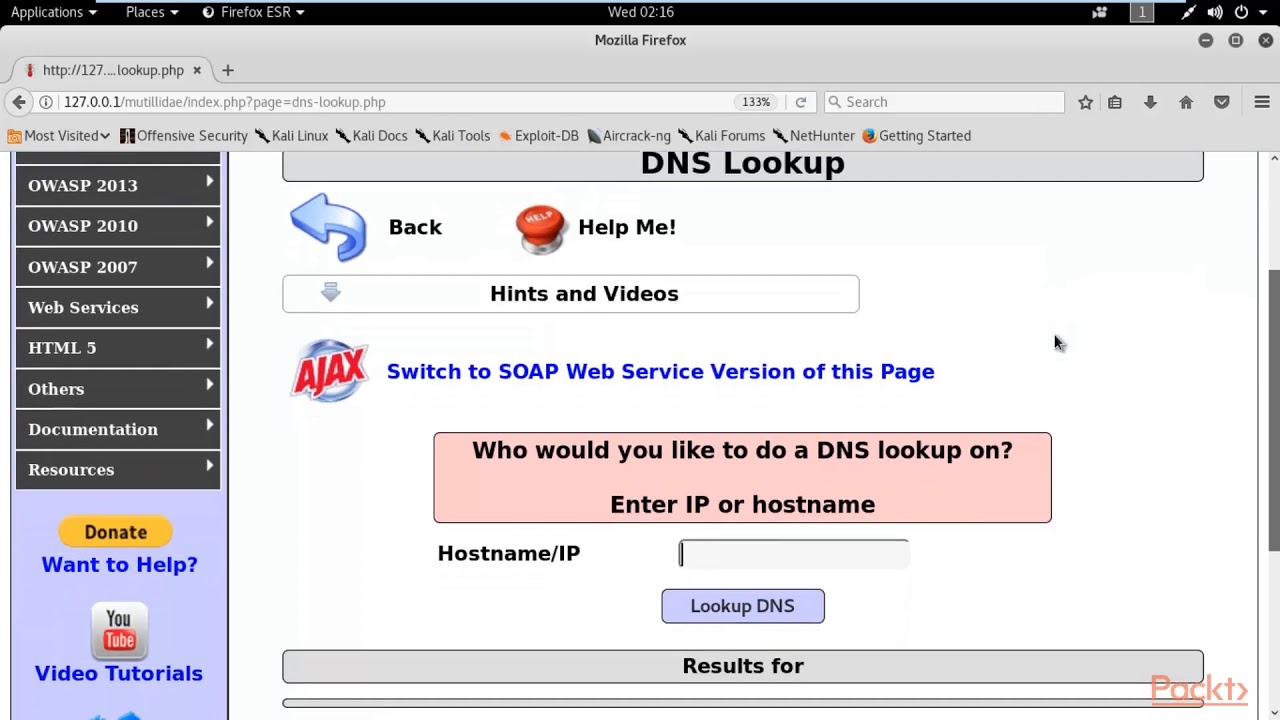Image resolution: width=1280 pixels, height=720 pixels.
Task: Click the Firefox back navigation arrow
Action: (x=19, y=102)
